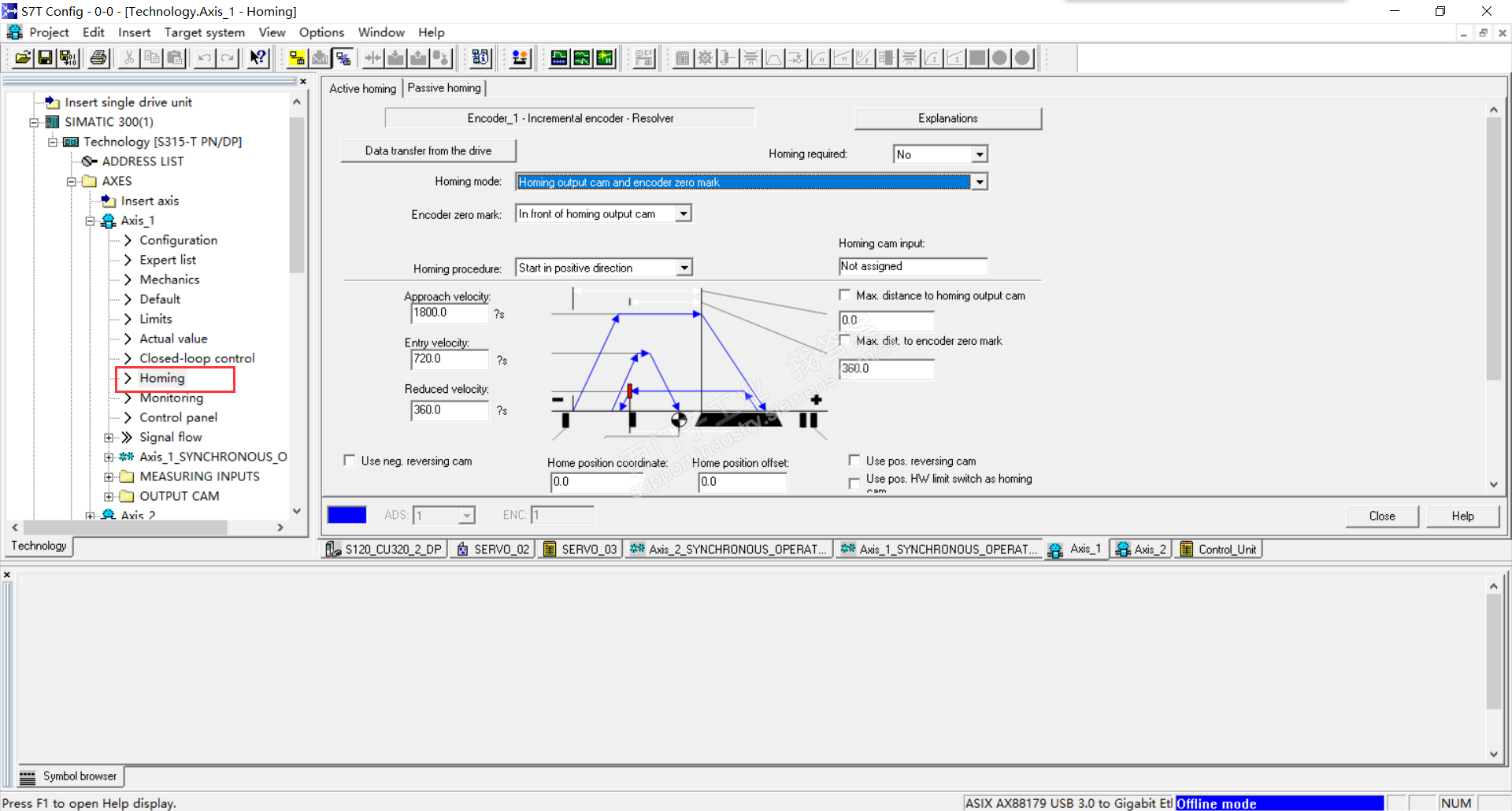Click the Insert single drive unit icon
Image resolution: width=1512 pixels, height=811 pixels.
tap(52, 102)
